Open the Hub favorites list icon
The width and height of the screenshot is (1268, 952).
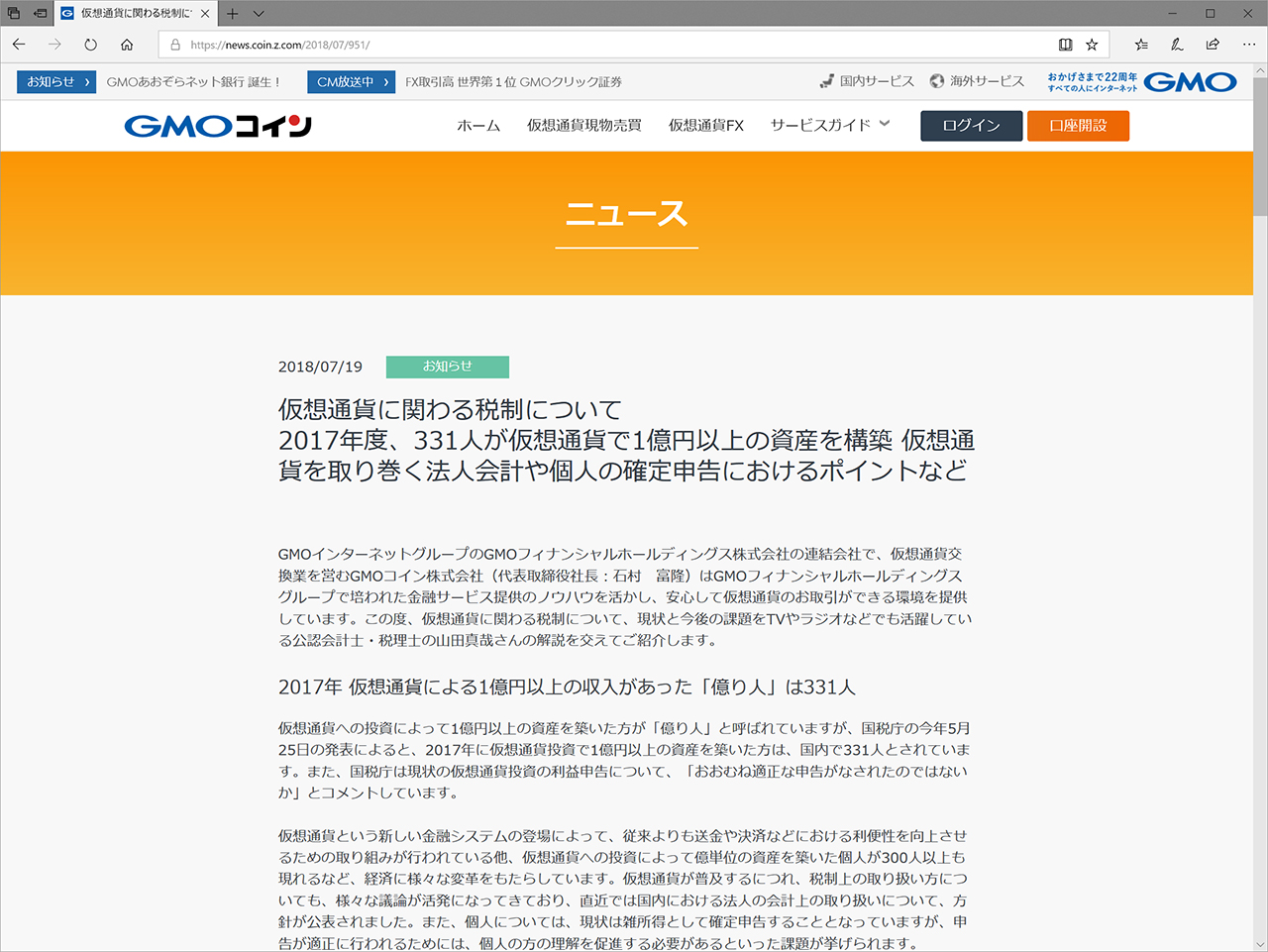(1140, 45)
